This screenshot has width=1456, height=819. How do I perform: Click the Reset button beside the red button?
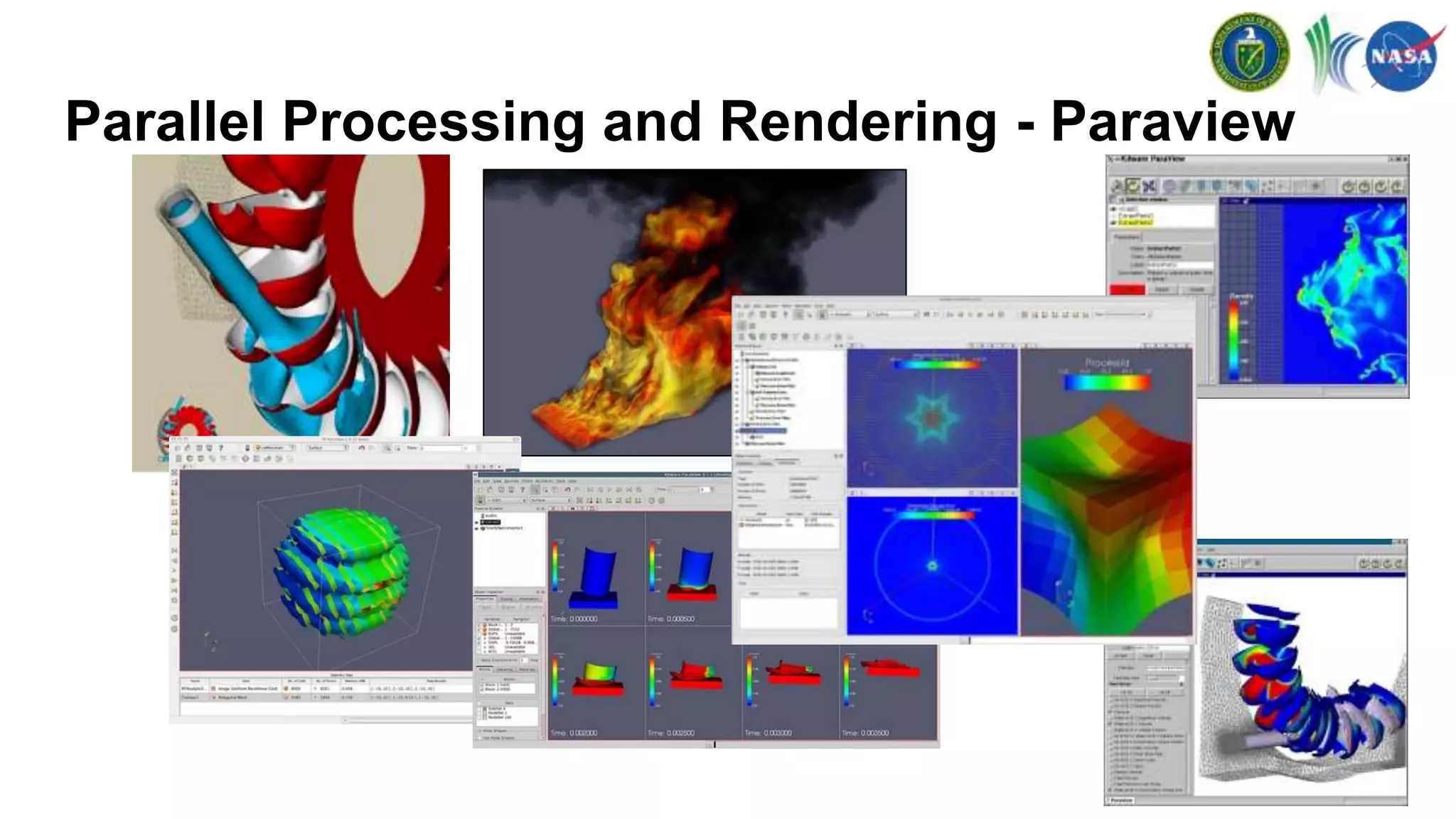point(1162,290)
